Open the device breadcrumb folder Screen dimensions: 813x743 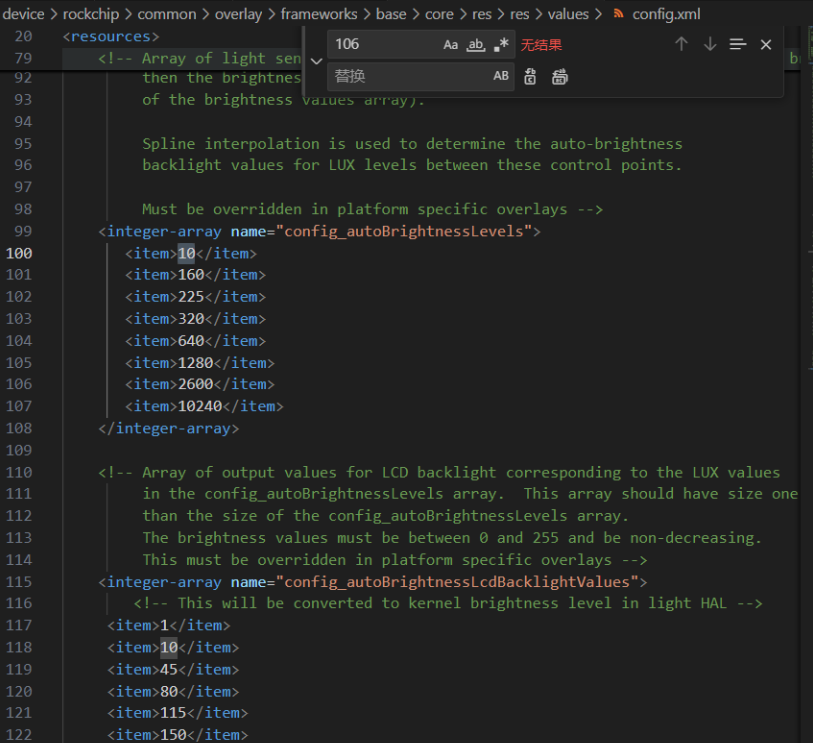(23, 14)
